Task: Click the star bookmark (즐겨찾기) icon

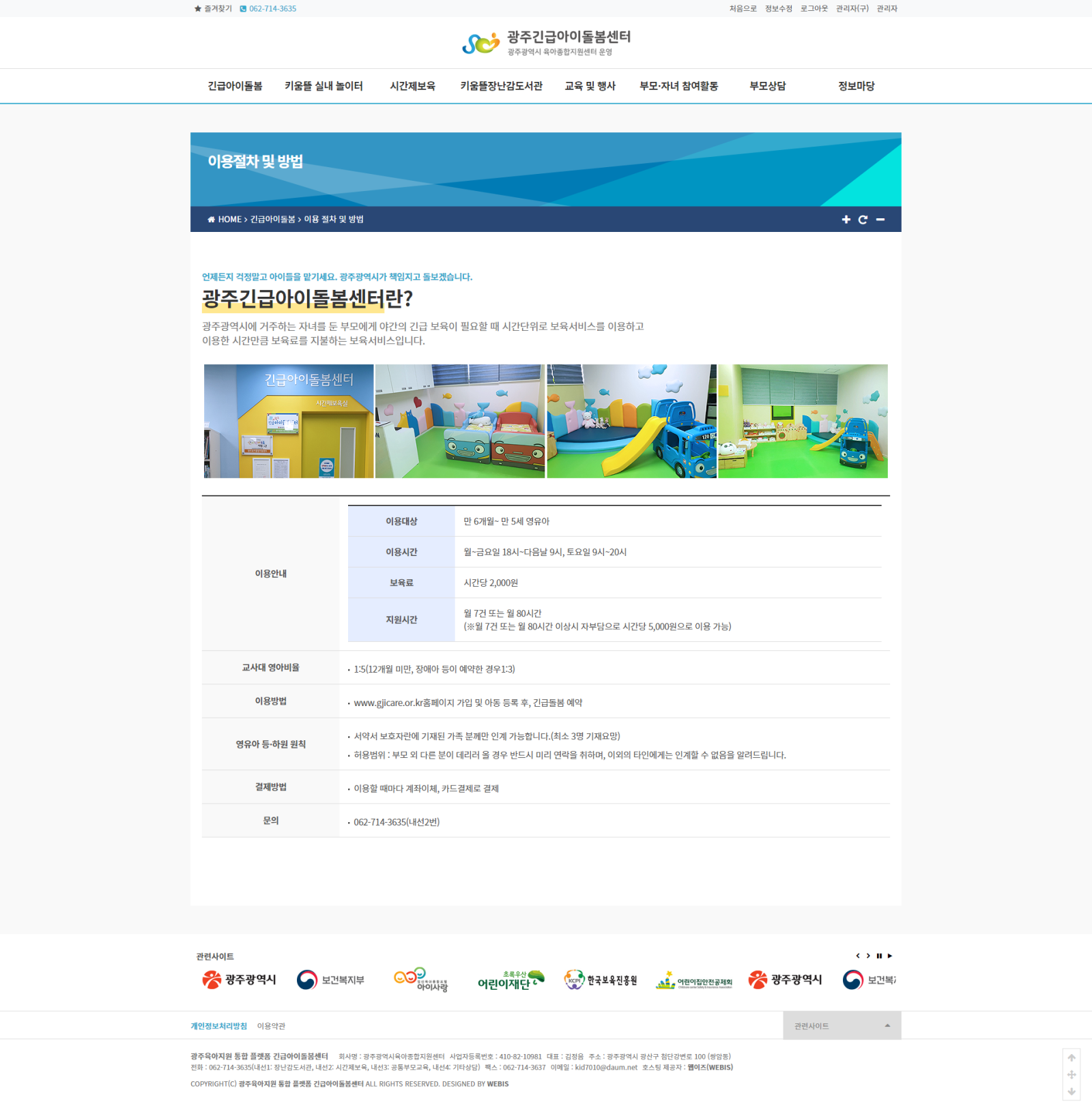Action: pos(198,9)
